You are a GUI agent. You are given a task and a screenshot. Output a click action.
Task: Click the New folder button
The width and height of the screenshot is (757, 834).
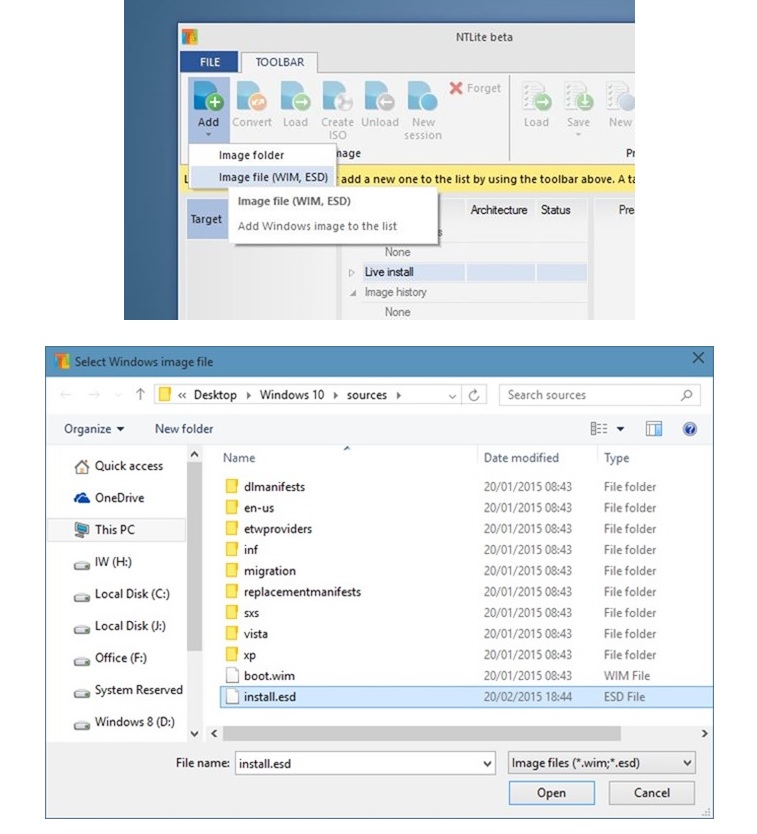click(184, 429)
